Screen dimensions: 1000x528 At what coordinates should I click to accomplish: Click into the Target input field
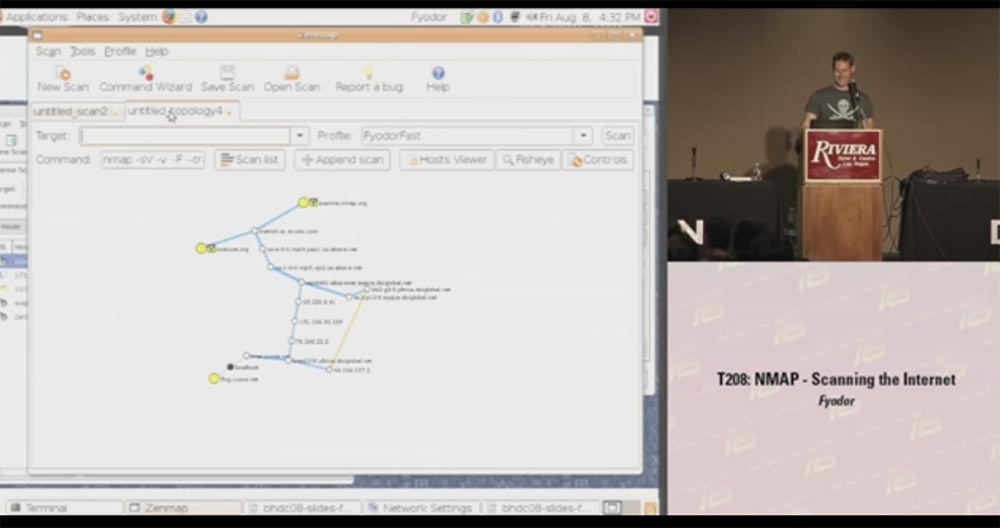coord(184,136)
